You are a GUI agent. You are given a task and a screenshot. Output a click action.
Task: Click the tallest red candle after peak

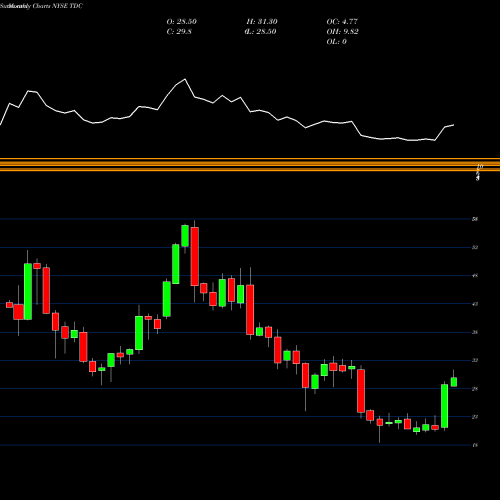tap(195, 256)
